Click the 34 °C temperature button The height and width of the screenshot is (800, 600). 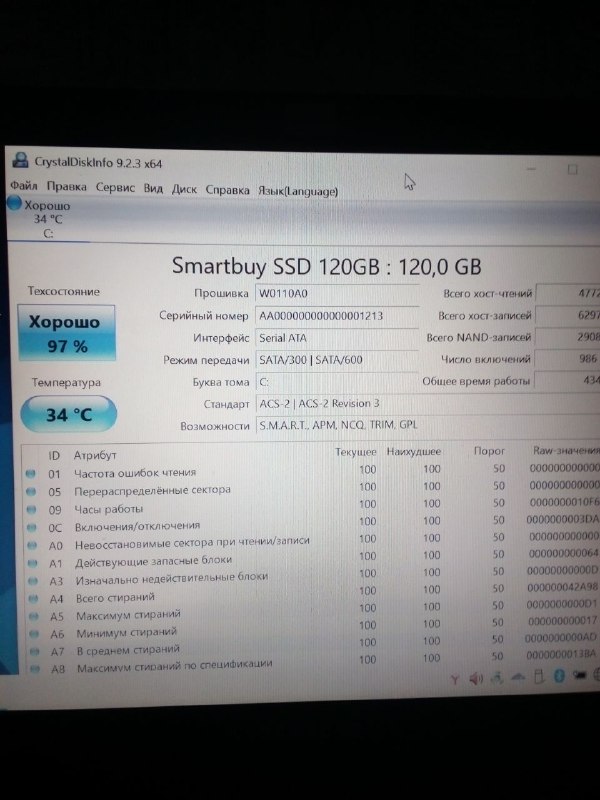pos(69,414)
